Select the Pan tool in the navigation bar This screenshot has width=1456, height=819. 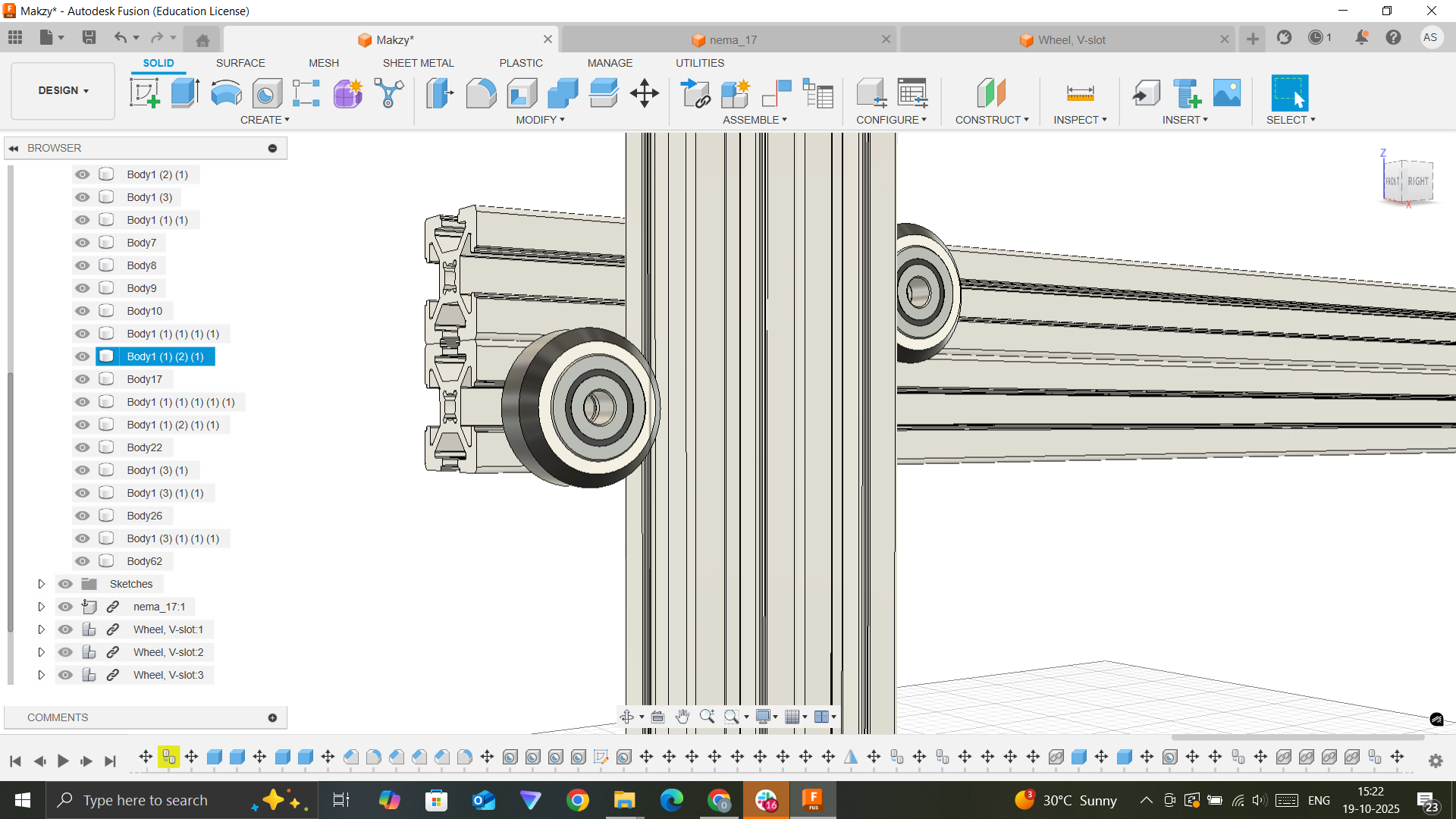(682, 716)
